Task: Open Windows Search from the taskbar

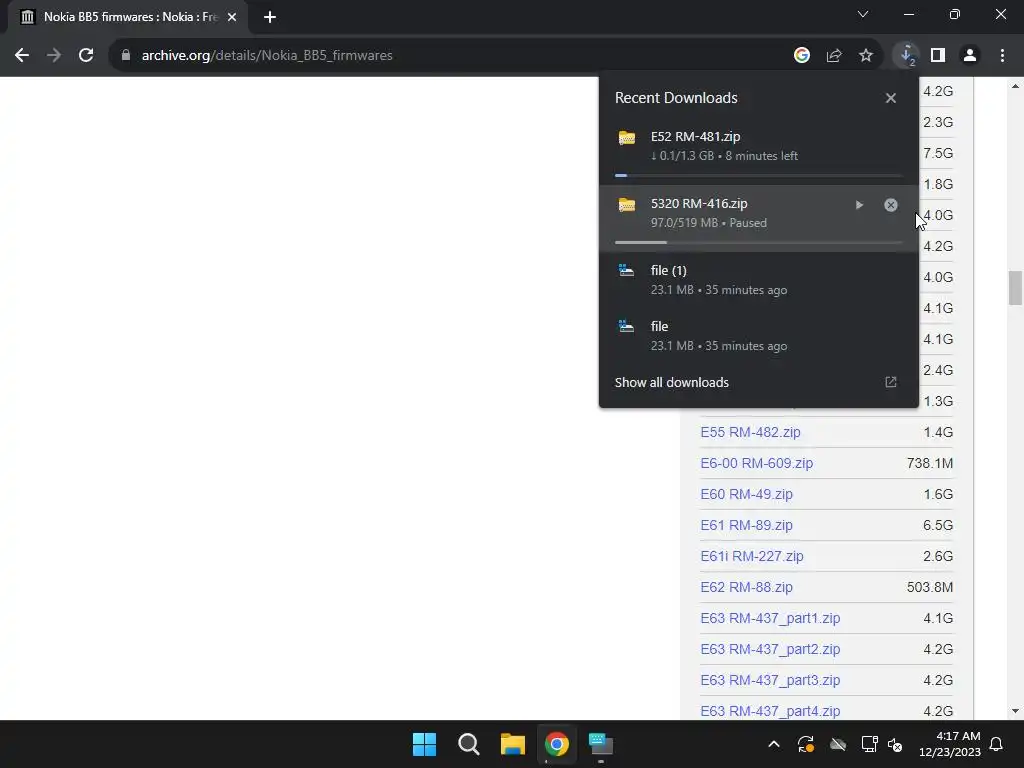Action: (468, 744)
